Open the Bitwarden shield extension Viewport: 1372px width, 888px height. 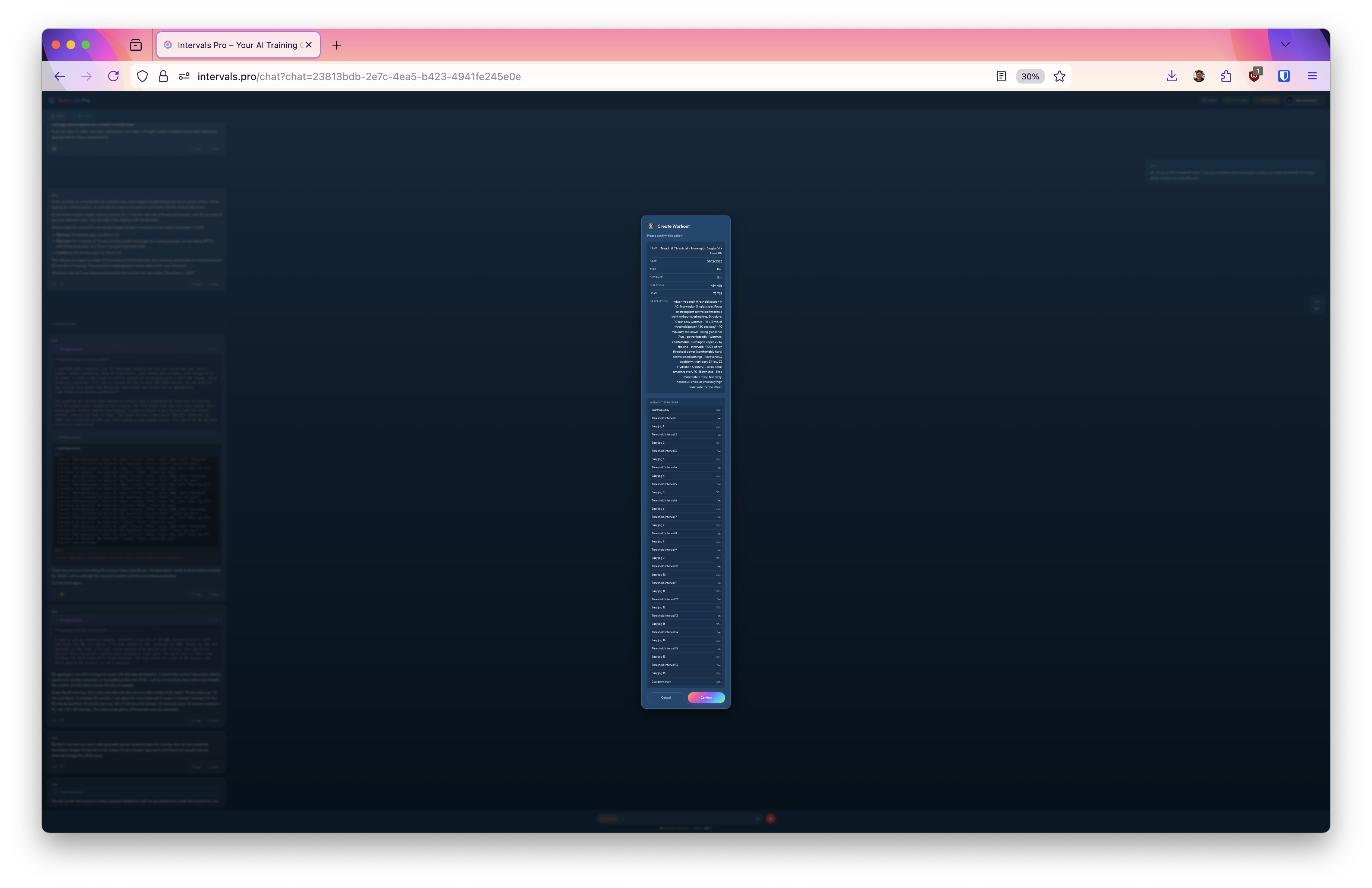coord(1283,76)
